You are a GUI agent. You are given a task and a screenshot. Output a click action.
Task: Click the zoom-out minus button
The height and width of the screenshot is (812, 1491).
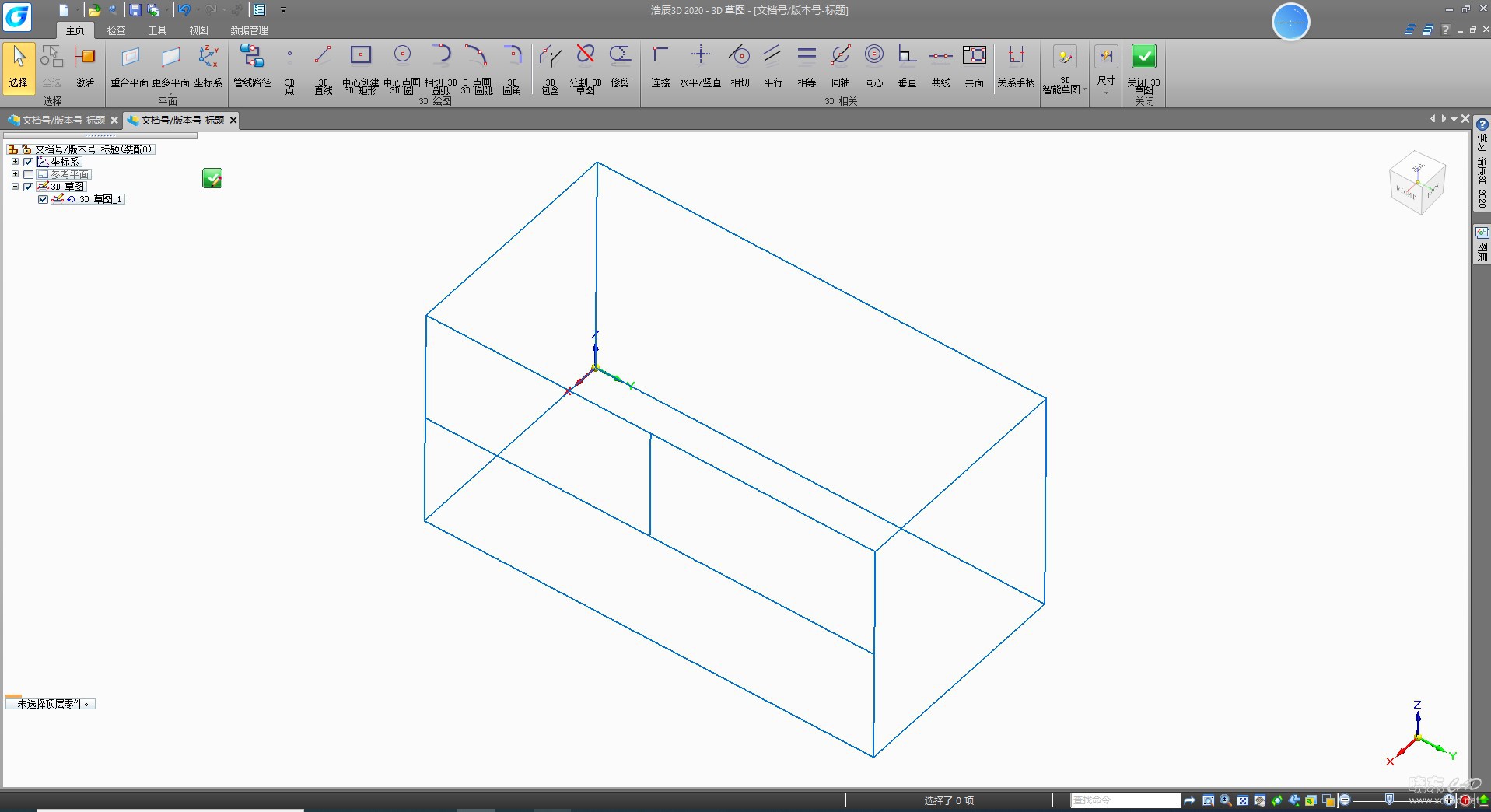pyautogui.click(x=1345, y=800)
